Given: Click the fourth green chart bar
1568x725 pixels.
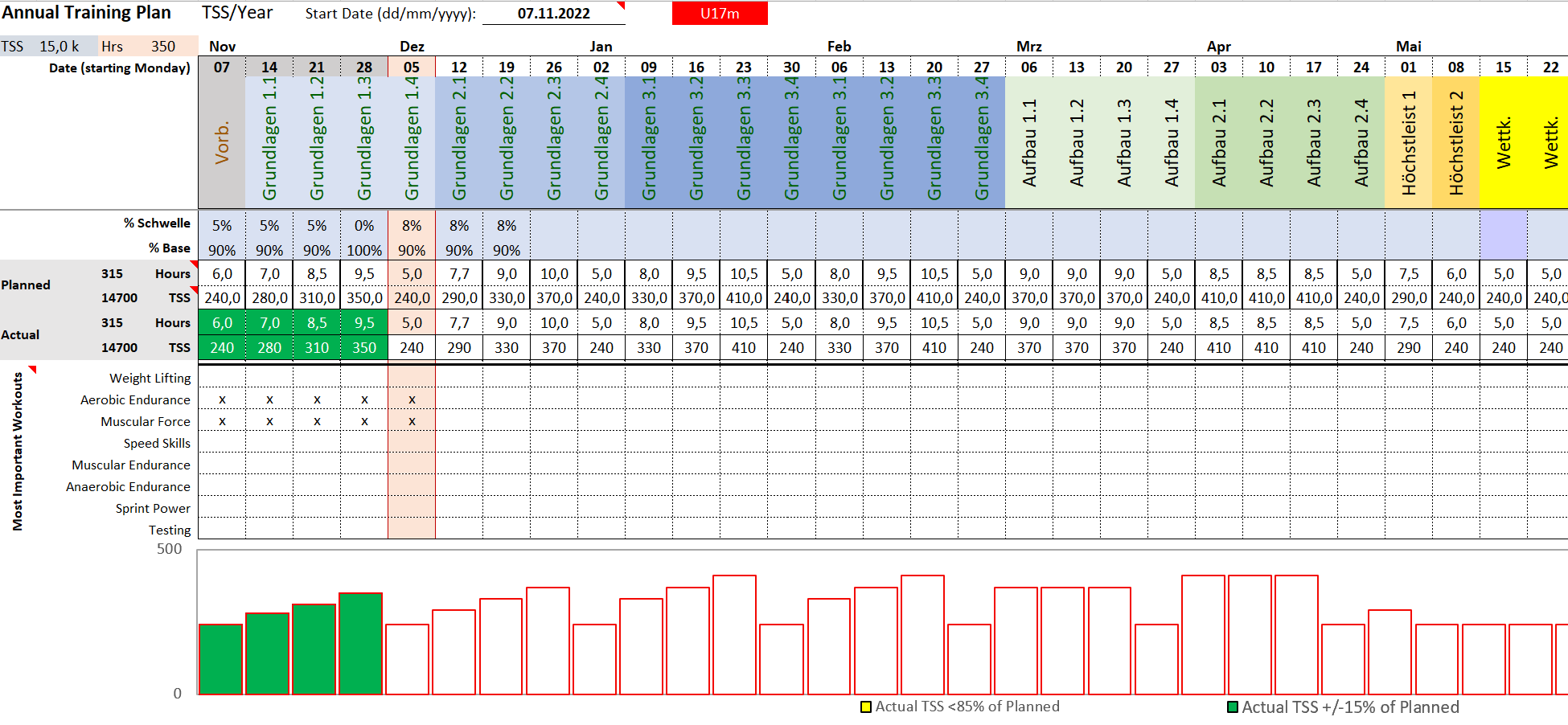Looking at the screenshot, I should click(x=360, y=644).
